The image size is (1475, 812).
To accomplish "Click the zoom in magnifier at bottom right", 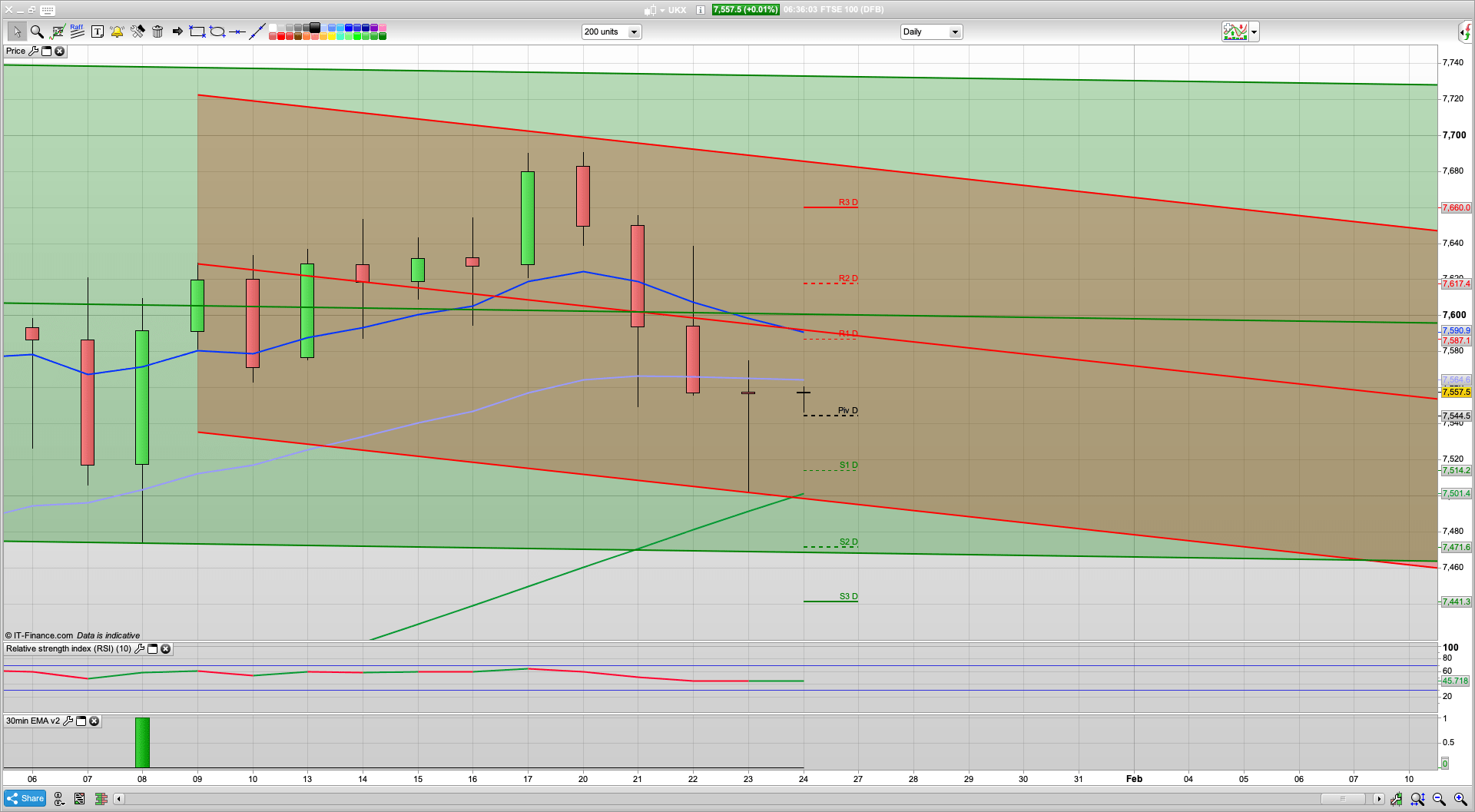I will [1460, 799].
